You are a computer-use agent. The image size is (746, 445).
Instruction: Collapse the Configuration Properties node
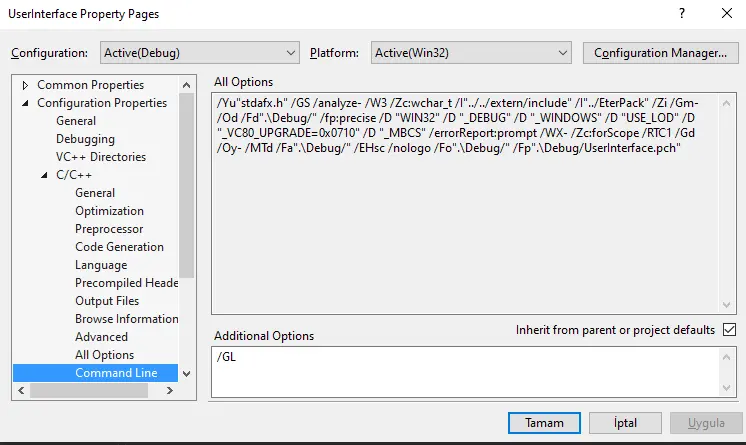25,103
